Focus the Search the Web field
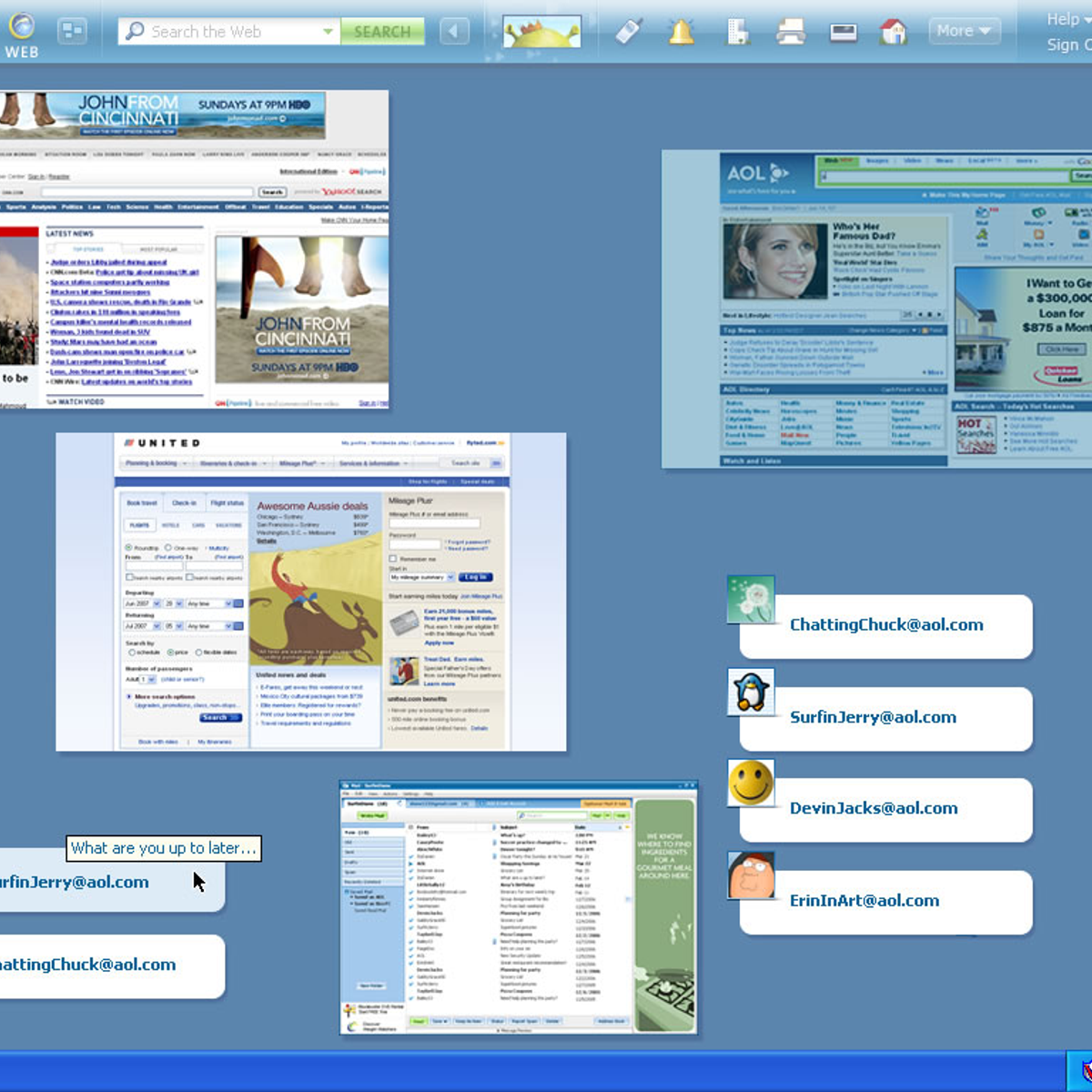 pos(229,31)
